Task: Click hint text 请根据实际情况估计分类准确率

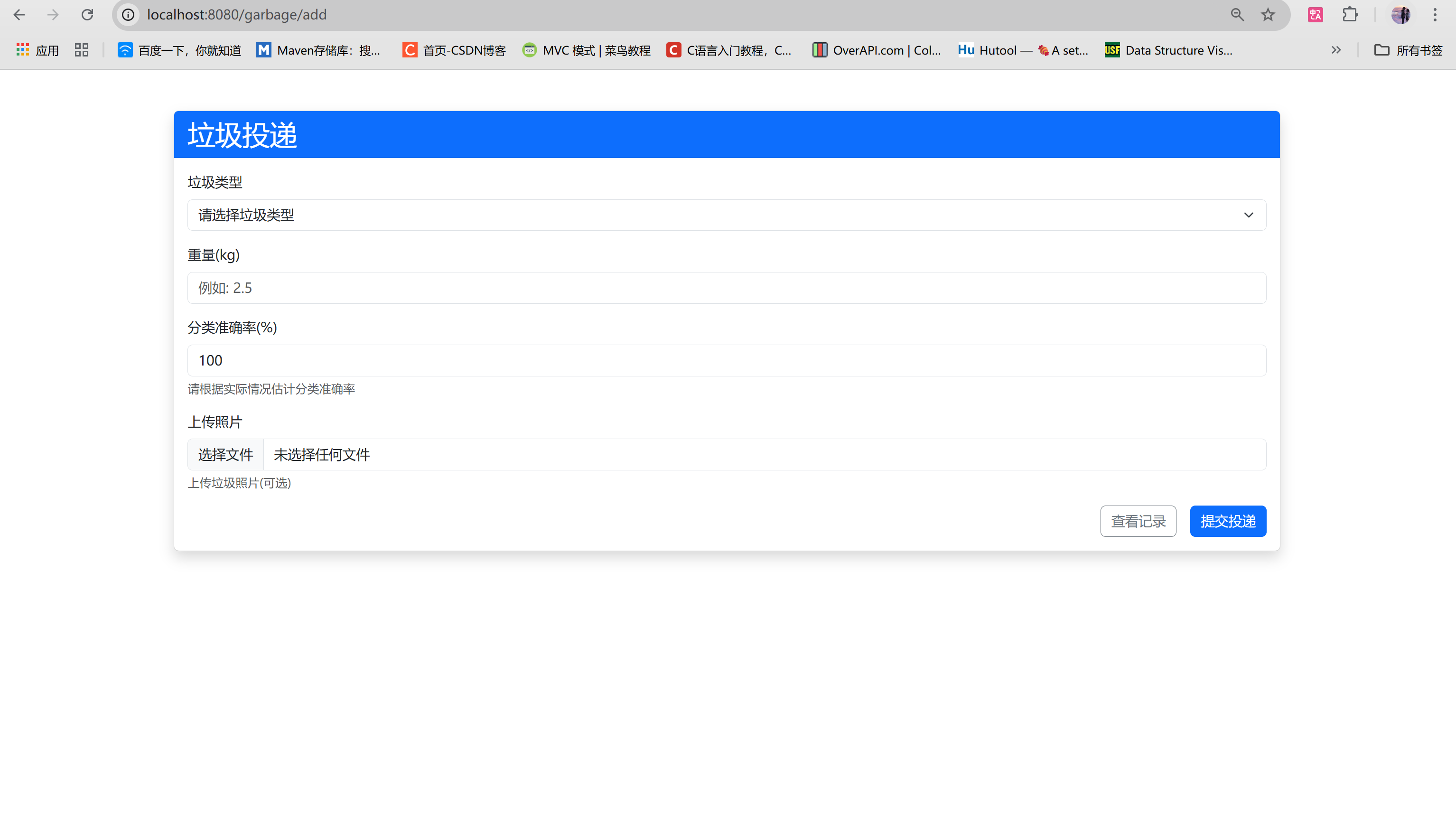Action: tap(271, 389)
